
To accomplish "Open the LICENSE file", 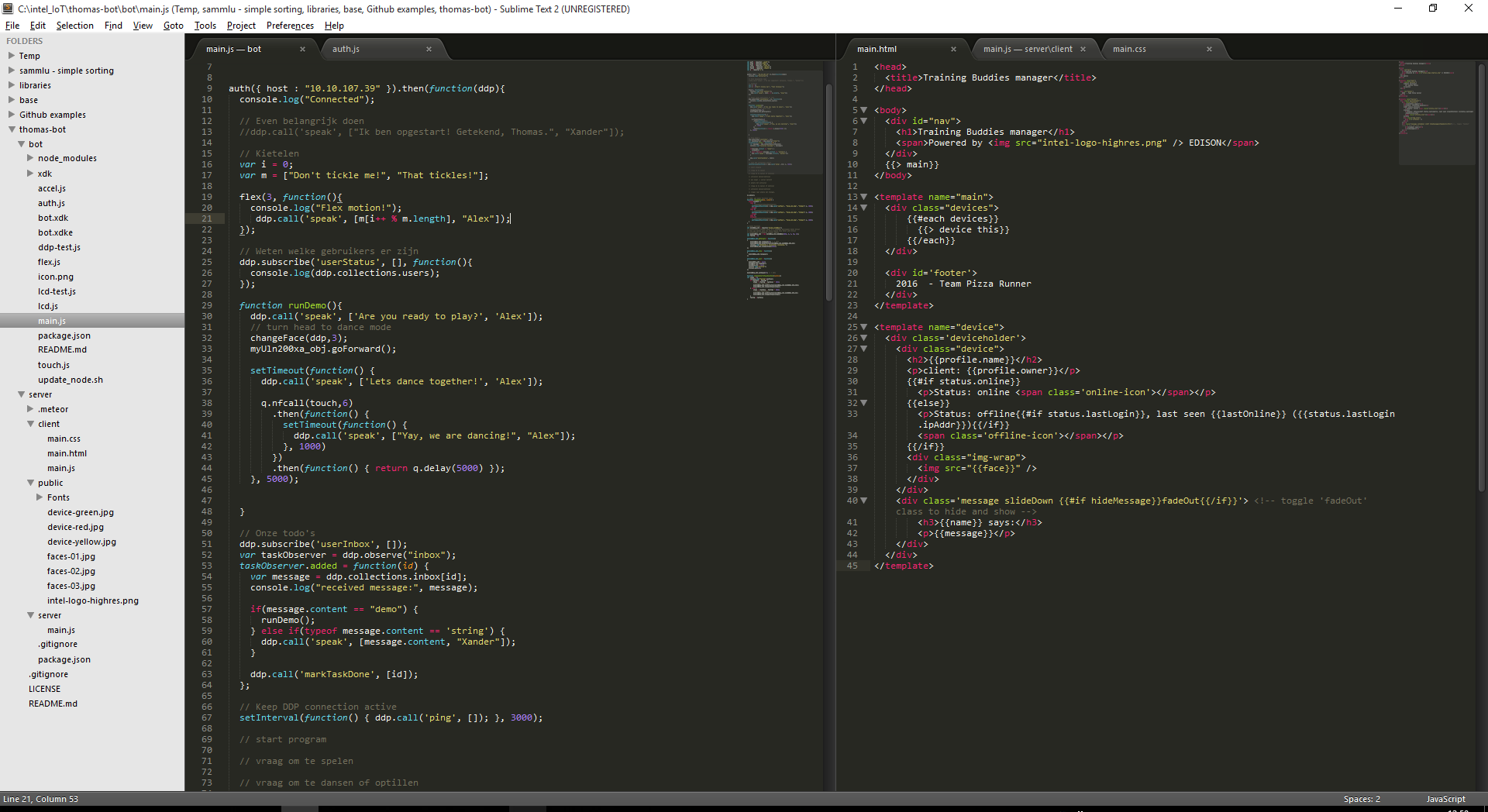I will [44, 689].
